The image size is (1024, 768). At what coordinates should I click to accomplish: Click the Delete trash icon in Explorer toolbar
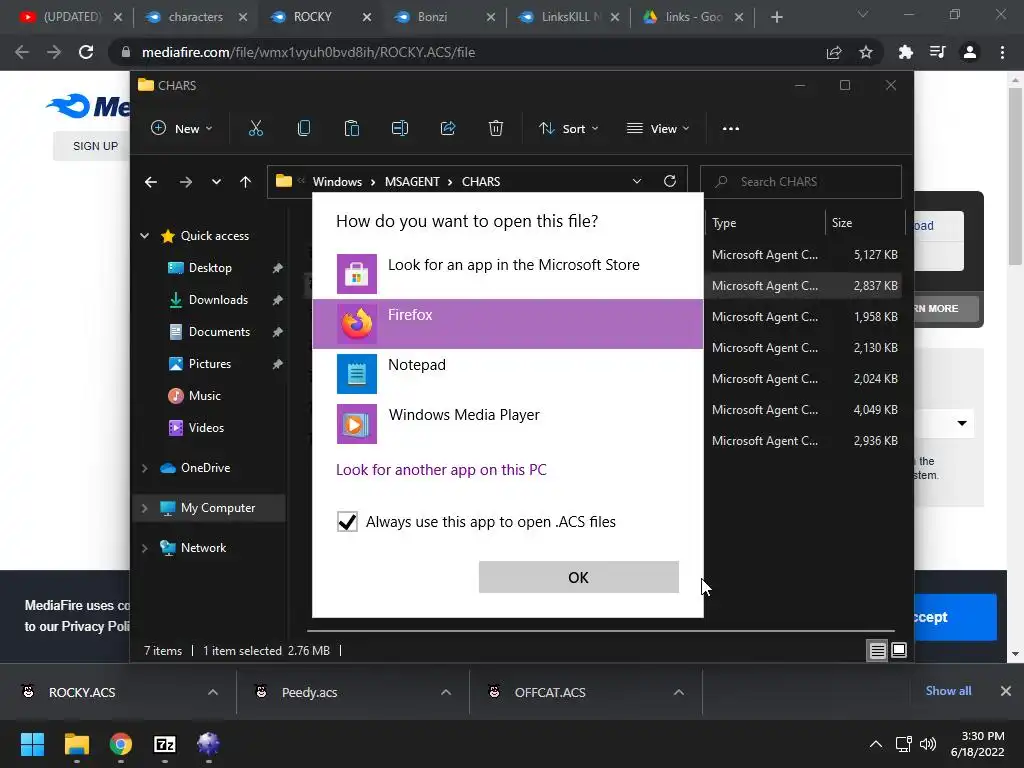[496, 129]
